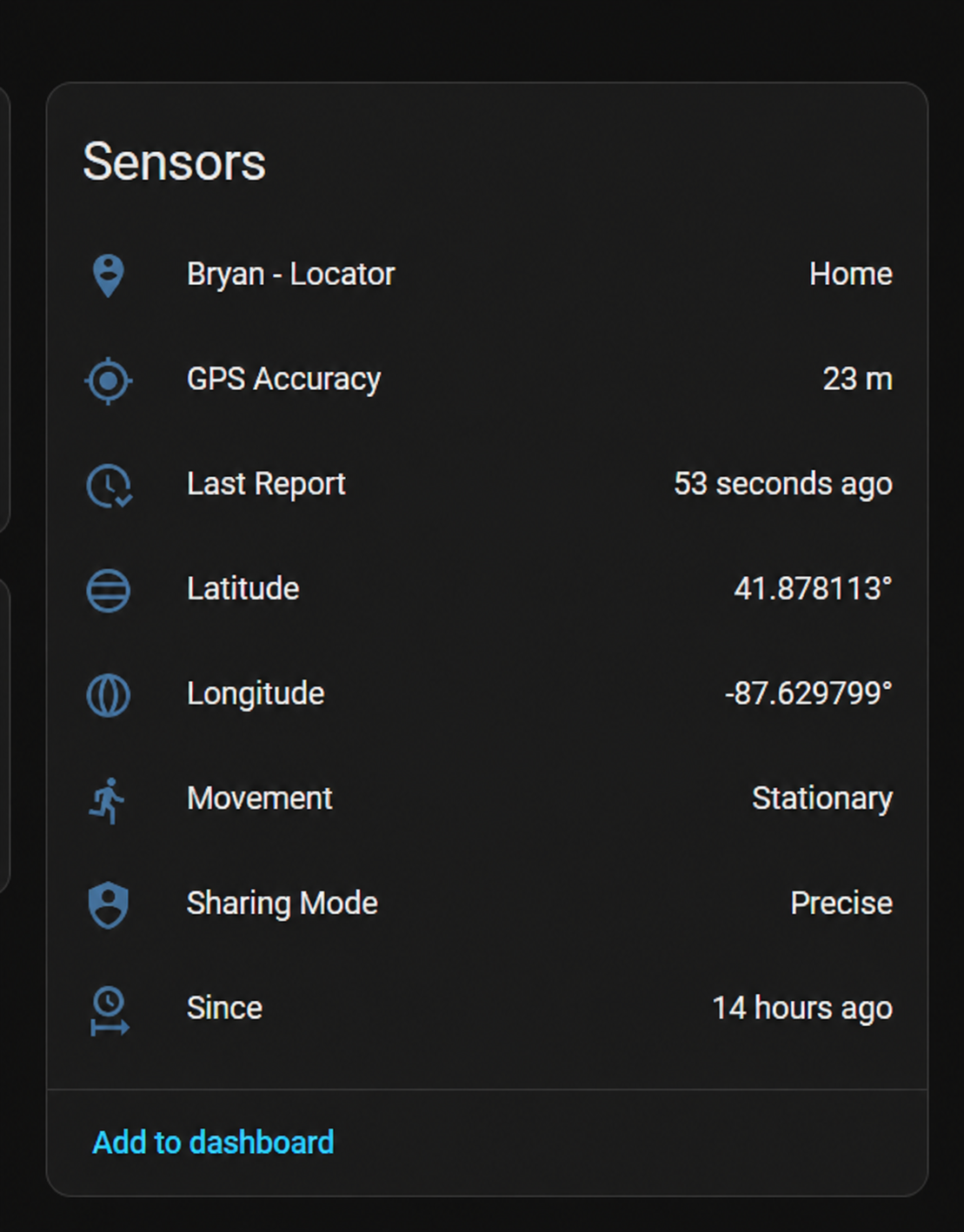Click the Stationary movement value
964x1232 pixels.
coord(822,799)
